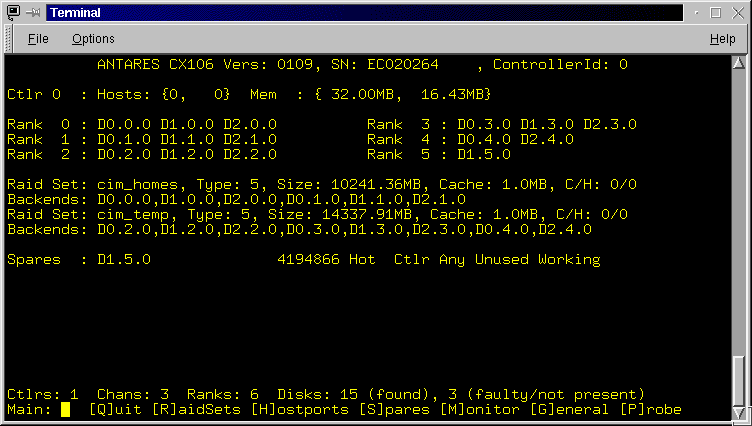Click the terminal scrollbar thumb
Screen dimensions: 752x426
click(x=739, y=380)
